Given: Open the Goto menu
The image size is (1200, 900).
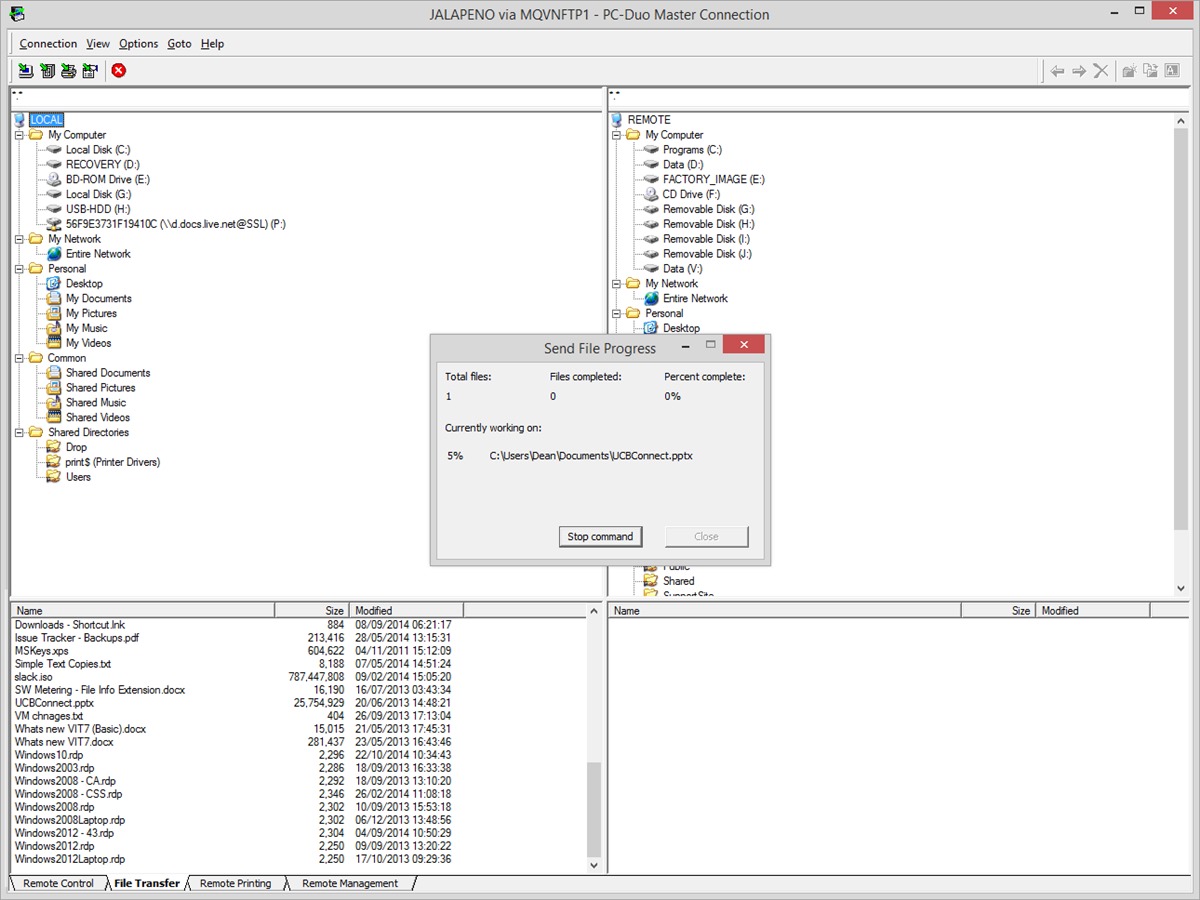Looking at the screenshot, I should 179,44.
